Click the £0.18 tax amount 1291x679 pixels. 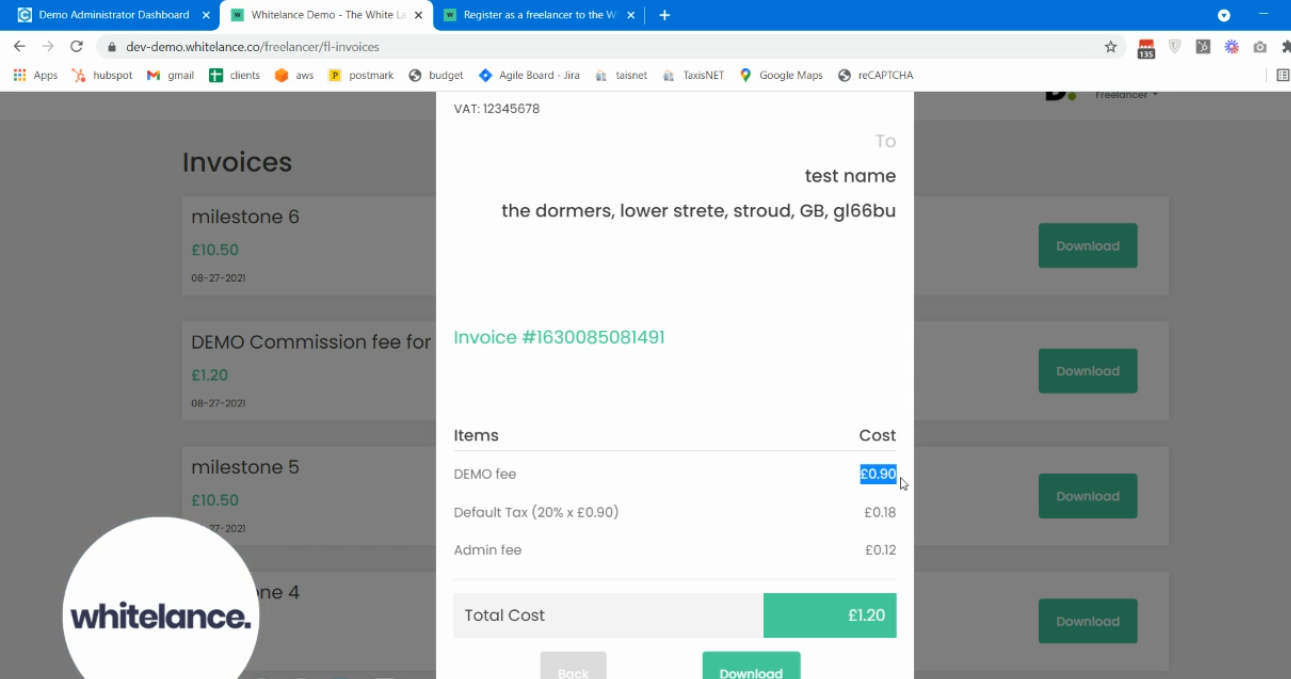[880, 512]
